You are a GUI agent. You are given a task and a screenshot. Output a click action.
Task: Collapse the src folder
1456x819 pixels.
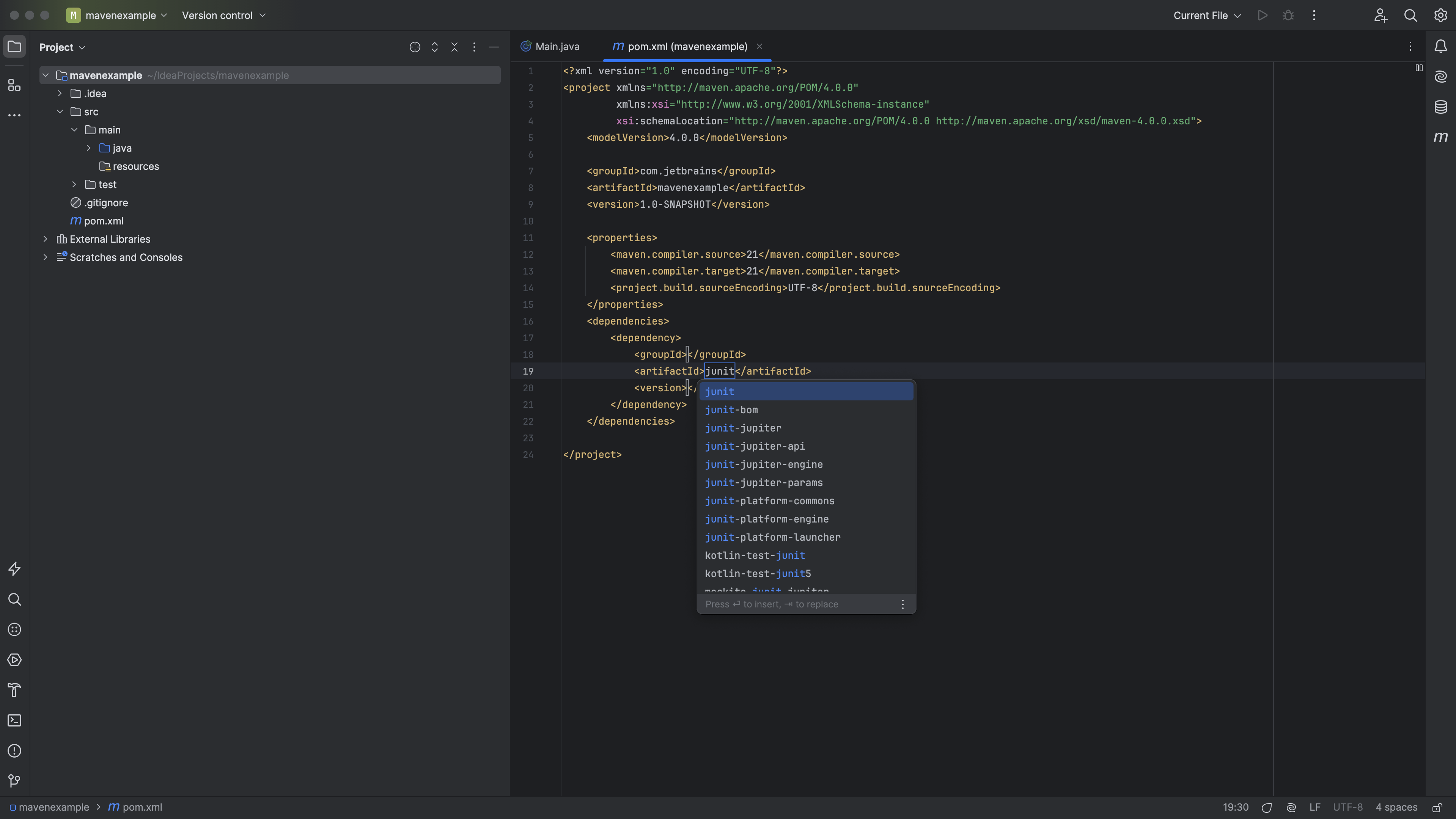click(x=60, y=111)
